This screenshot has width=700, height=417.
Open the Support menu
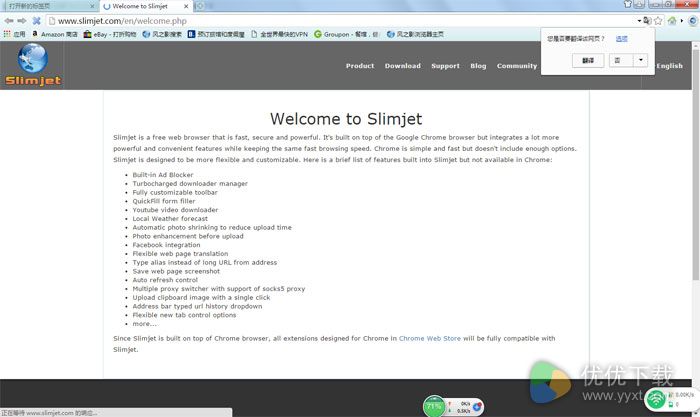point(445,66)
